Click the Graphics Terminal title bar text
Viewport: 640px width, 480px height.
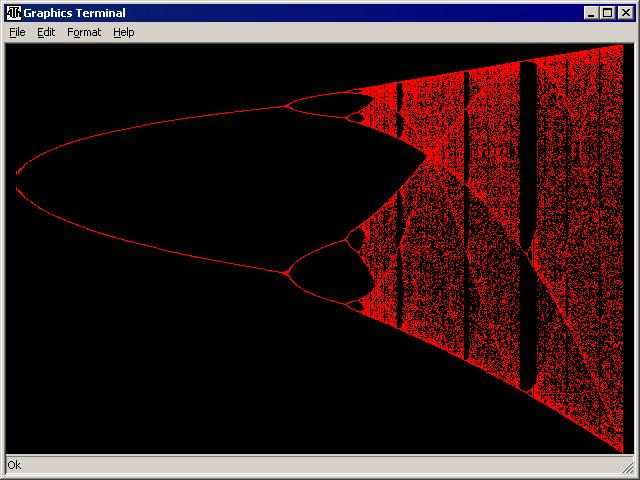[x=75, y=13]
